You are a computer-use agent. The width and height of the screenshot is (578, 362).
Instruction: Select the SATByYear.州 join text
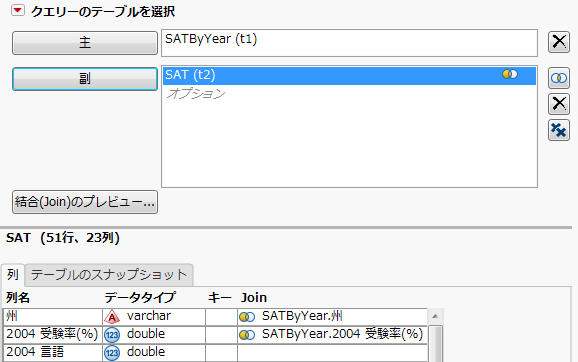coord(302,316)
